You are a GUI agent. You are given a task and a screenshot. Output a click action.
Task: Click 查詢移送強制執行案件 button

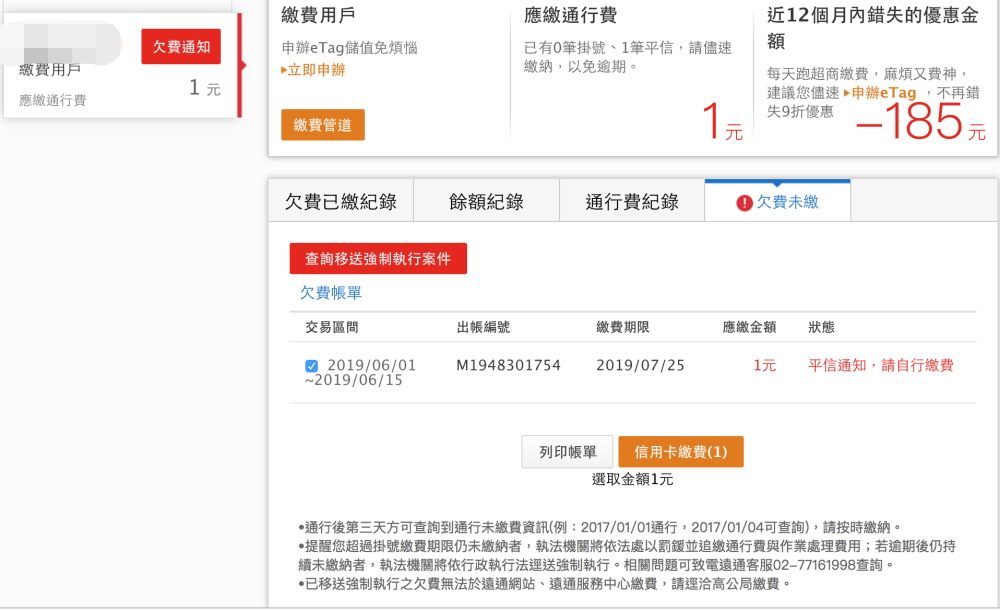coord(378,258)
